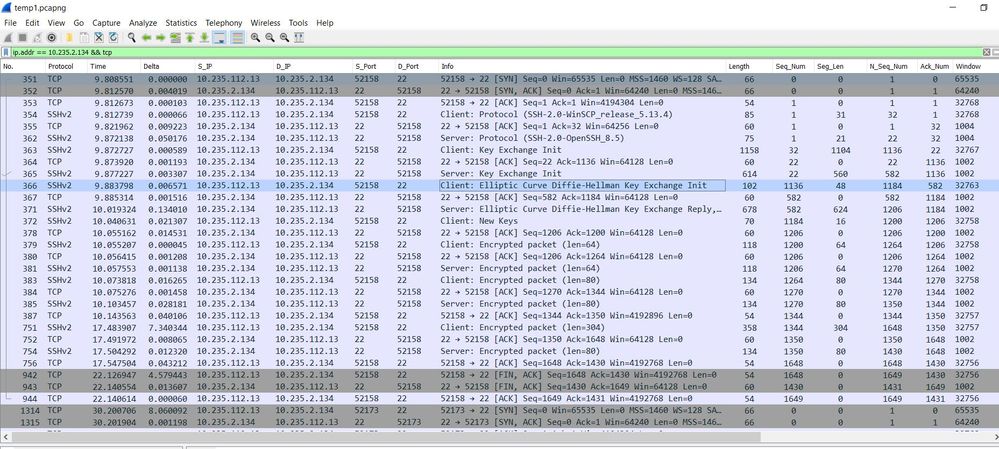The height and width of the screenshot is (449, 999).
Task: Open the Capture menu
Action: (106, 23)
